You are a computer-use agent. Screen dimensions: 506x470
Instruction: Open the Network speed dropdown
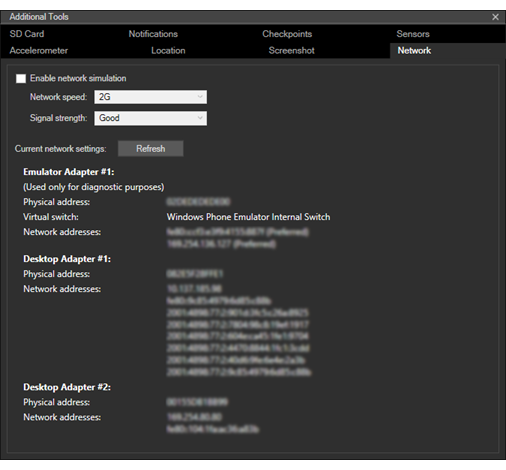click(x=150, y=97)
